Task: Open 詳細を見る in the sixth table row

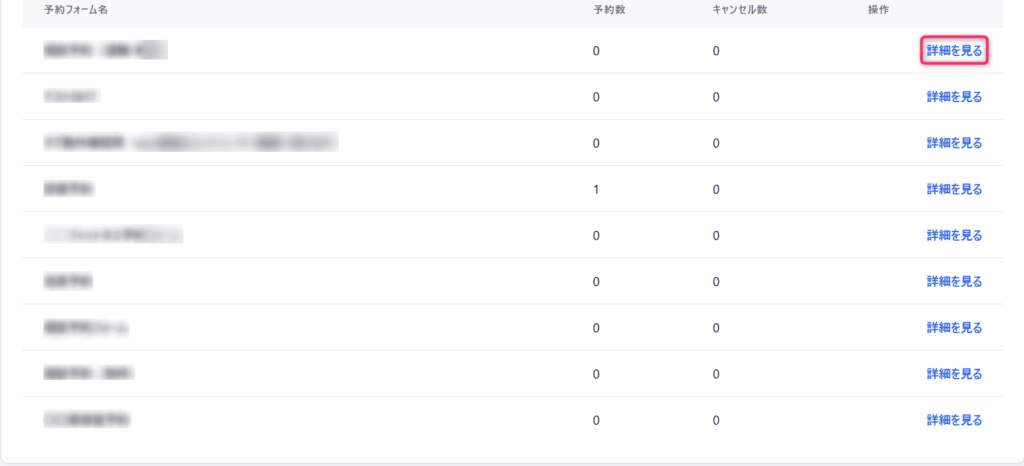Action: [954, 282]
